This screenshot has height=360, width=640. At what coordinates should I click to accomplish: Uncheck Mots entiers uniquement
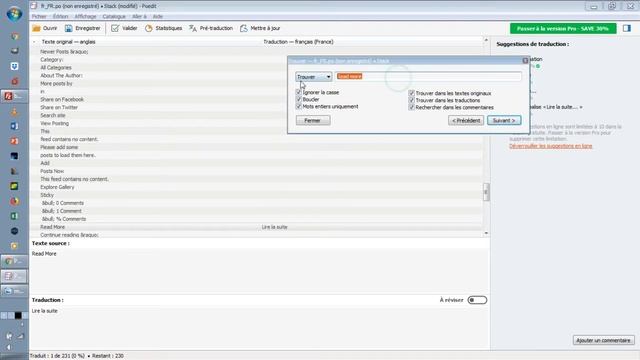click(x=298, y=106)
